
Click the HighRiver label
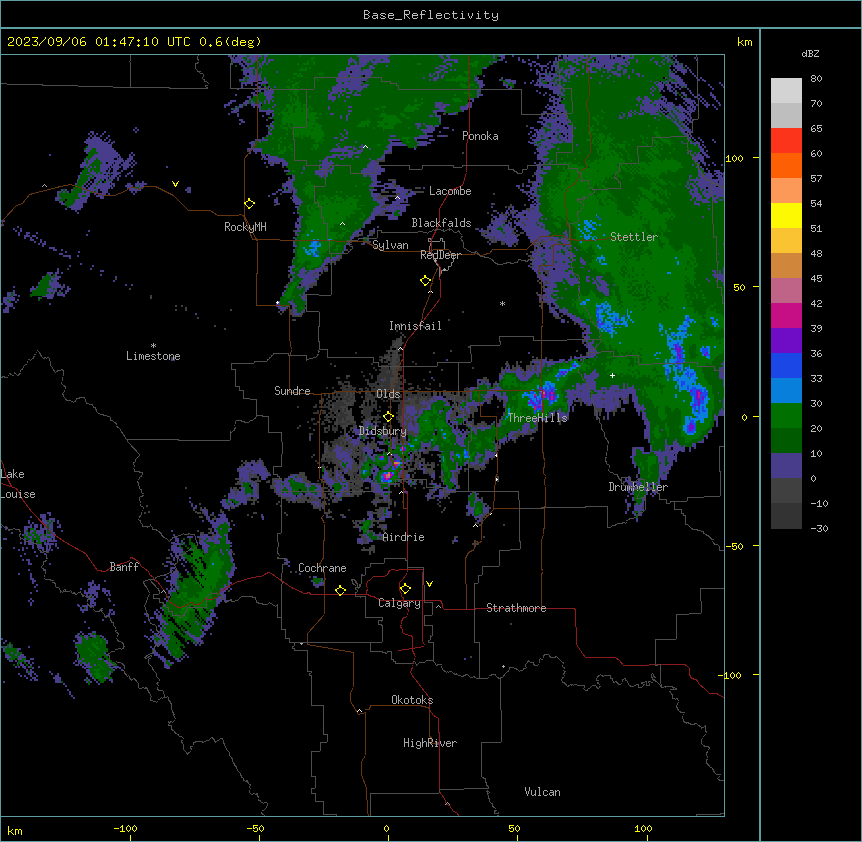coord(430,743)
